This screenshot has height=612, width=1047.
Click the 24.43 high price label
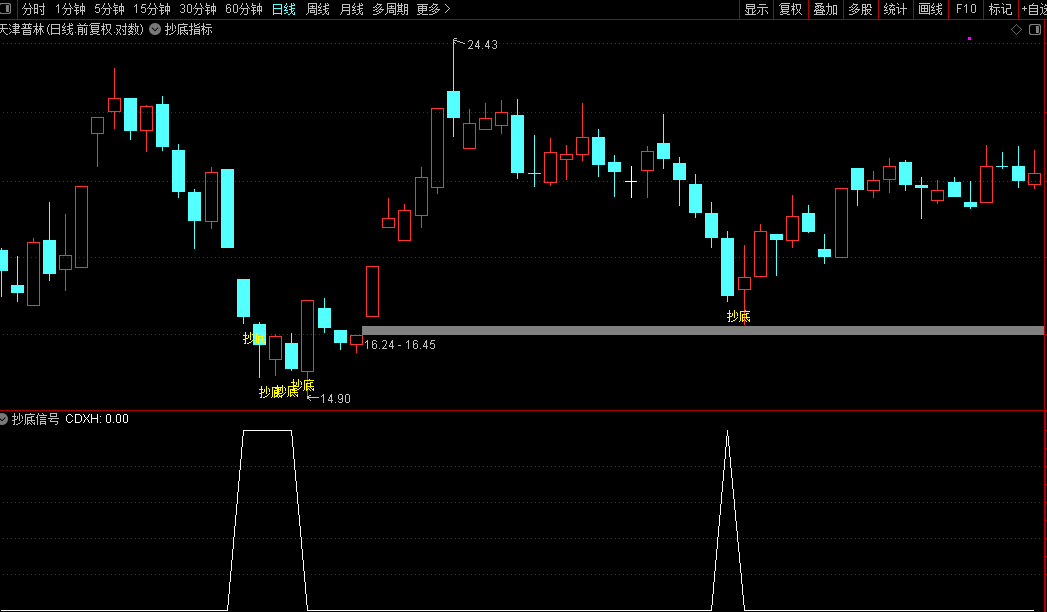point(482,45)
